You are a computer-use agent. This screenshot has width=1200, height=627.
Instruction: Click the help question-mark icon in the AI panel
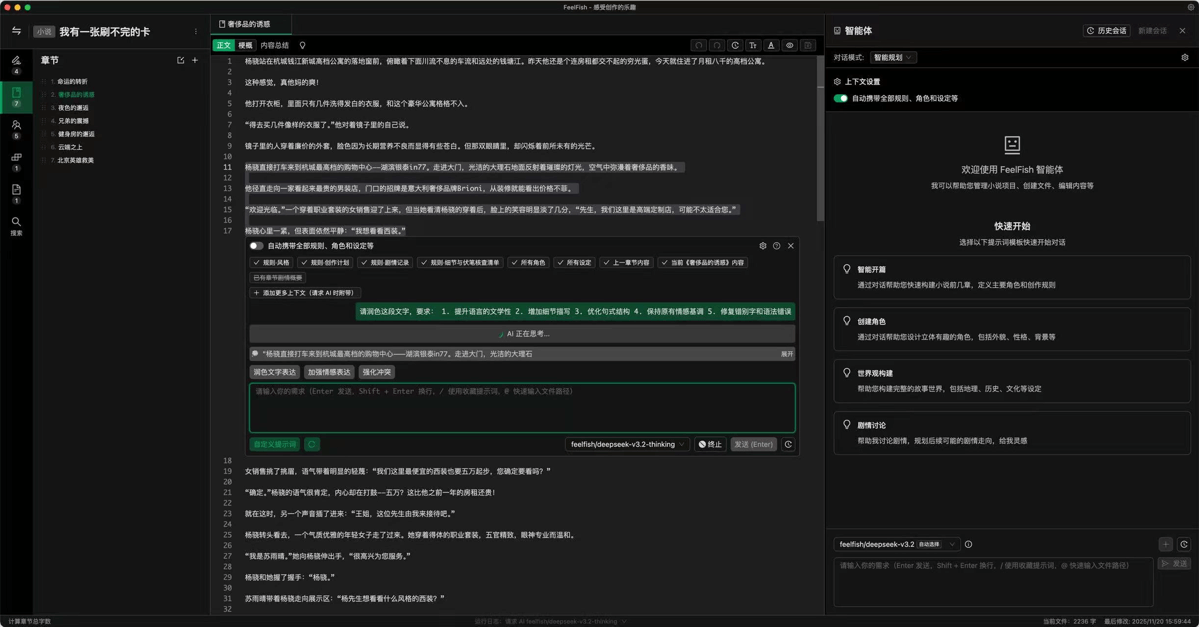point(777,246)
